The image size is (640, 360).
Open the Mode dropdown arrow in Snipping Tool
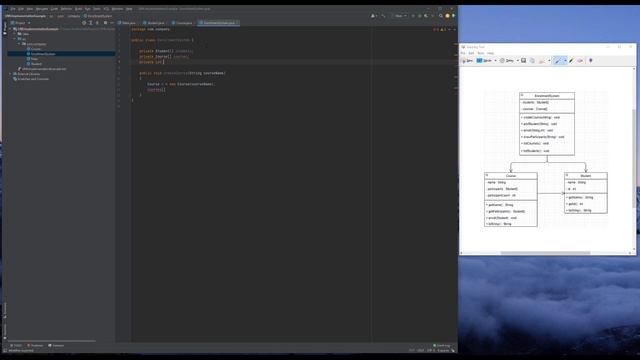click(496, 60)
